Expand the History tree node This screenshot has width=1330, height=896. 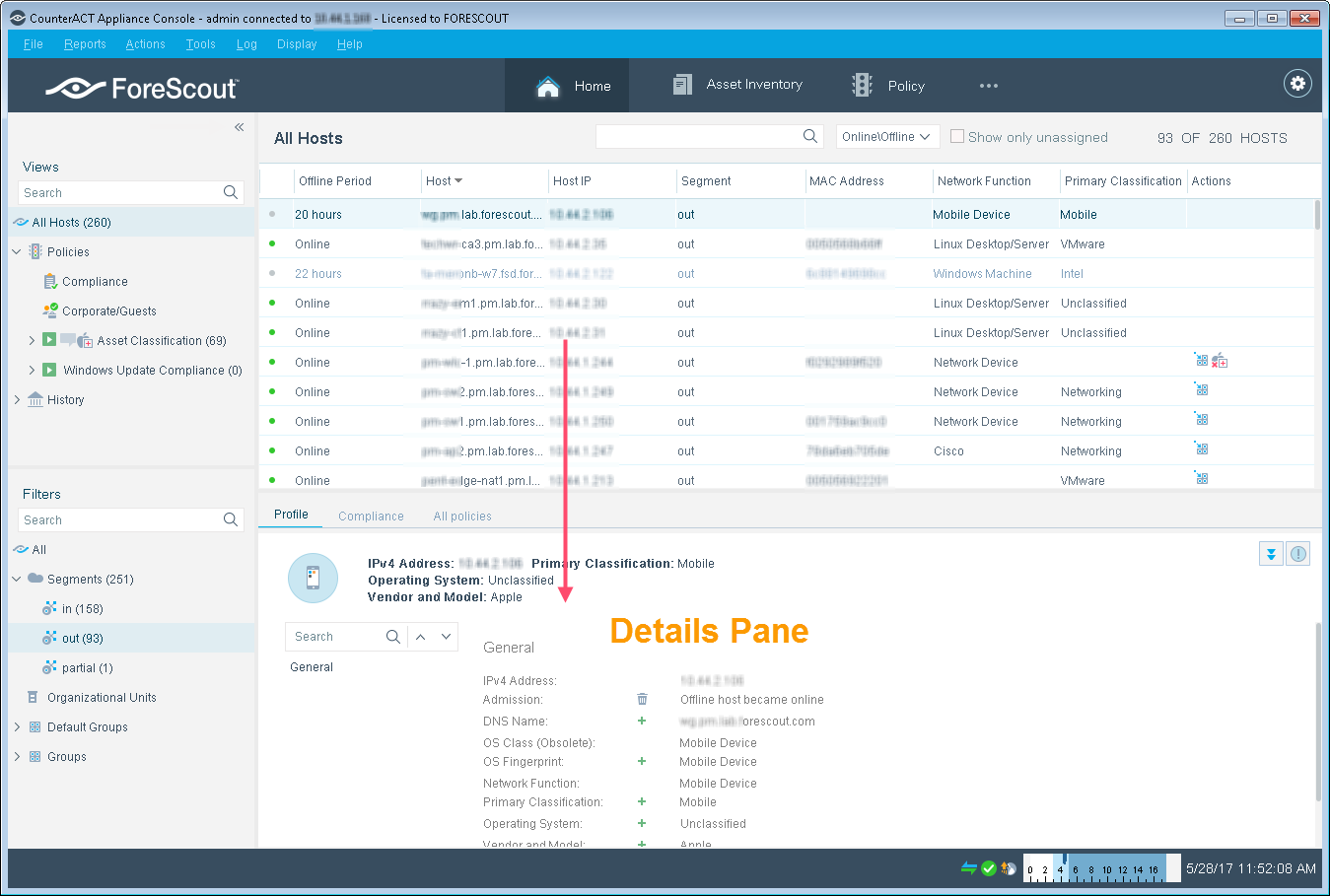17,399
